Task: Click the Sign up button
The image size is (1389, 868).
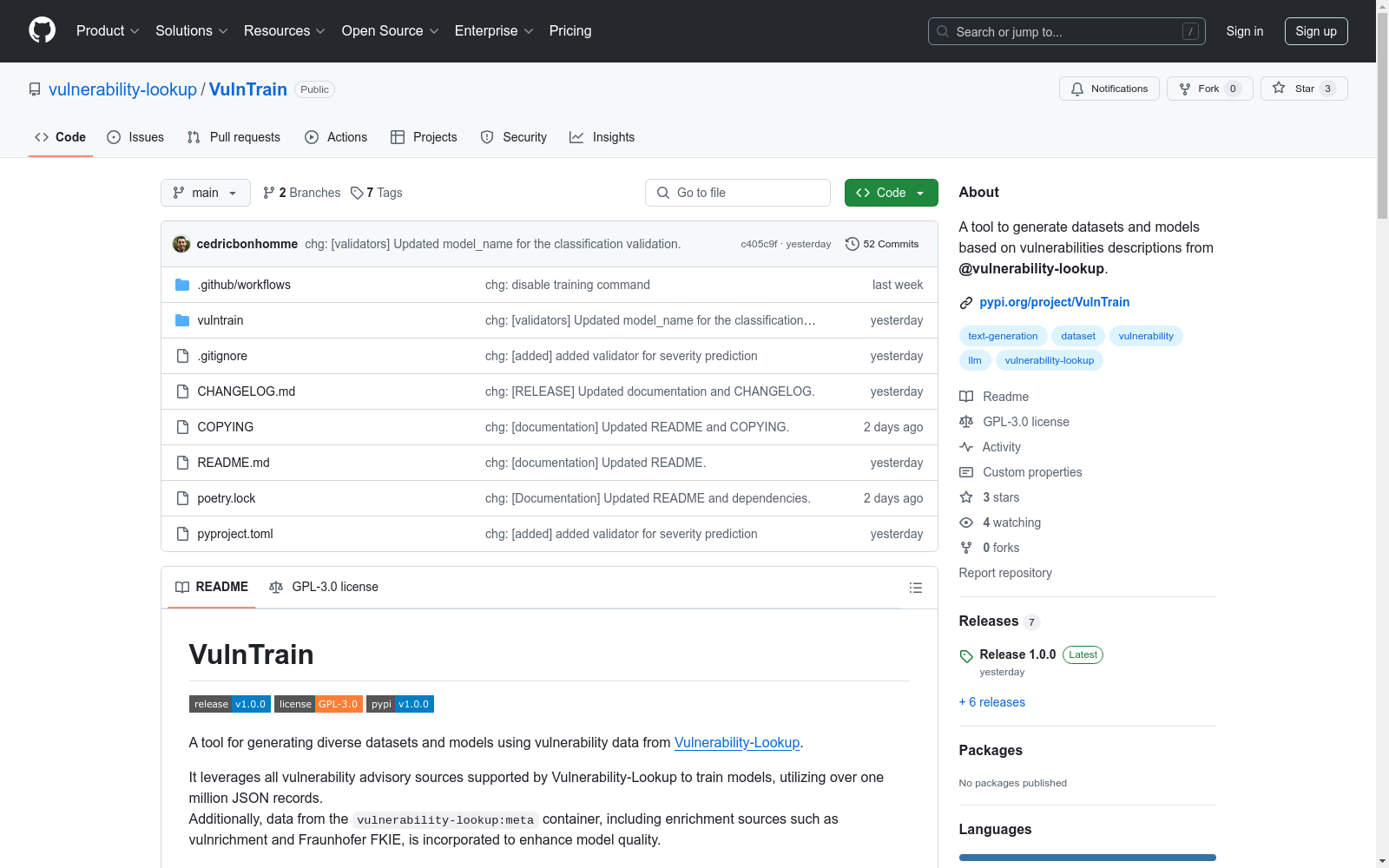Action: [x=1316, y=31]
